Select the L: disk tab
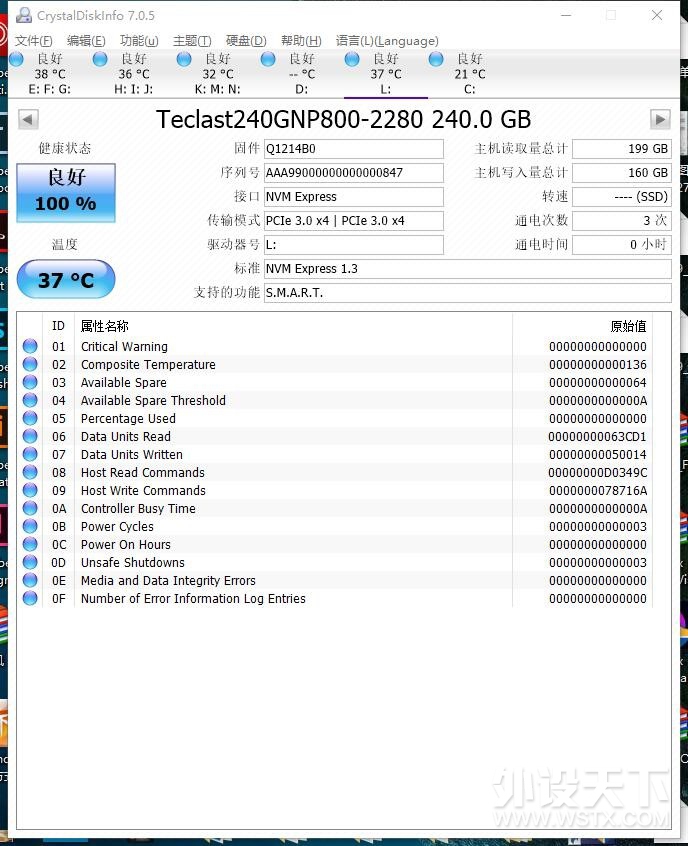 386,74
